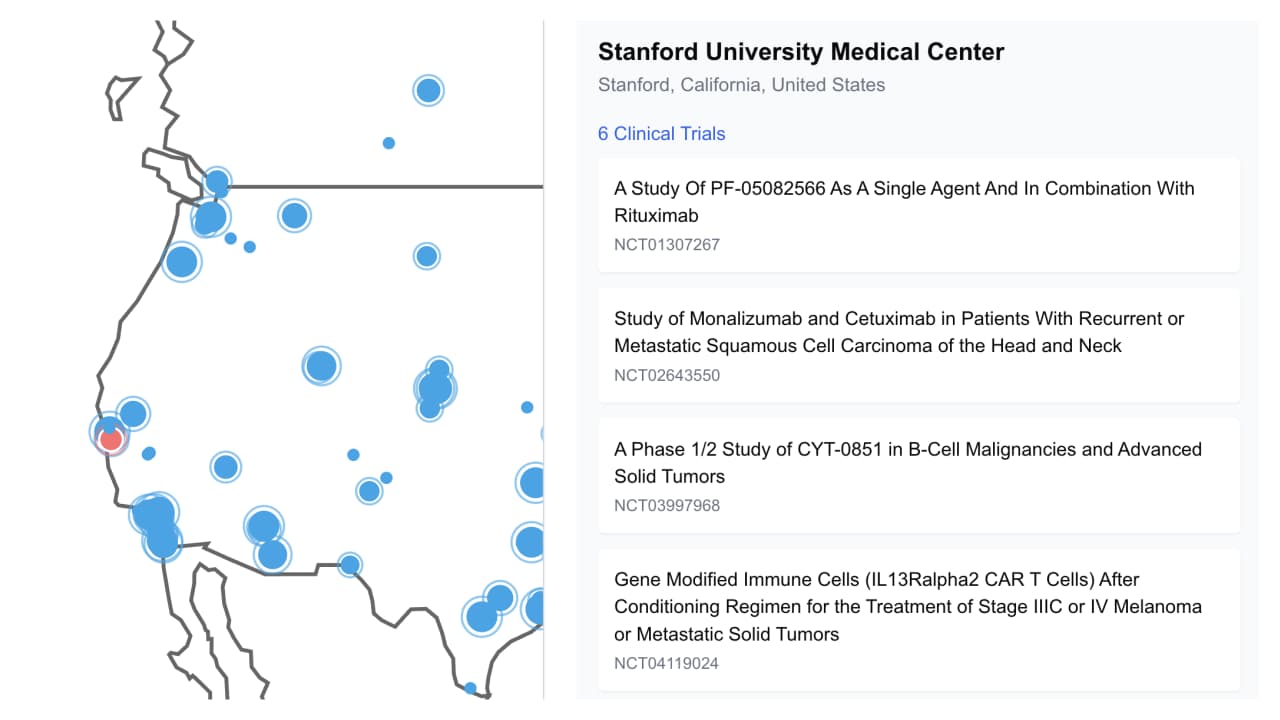
Task: Click the red Stanford marker on the map
Action: click(111, 439)
